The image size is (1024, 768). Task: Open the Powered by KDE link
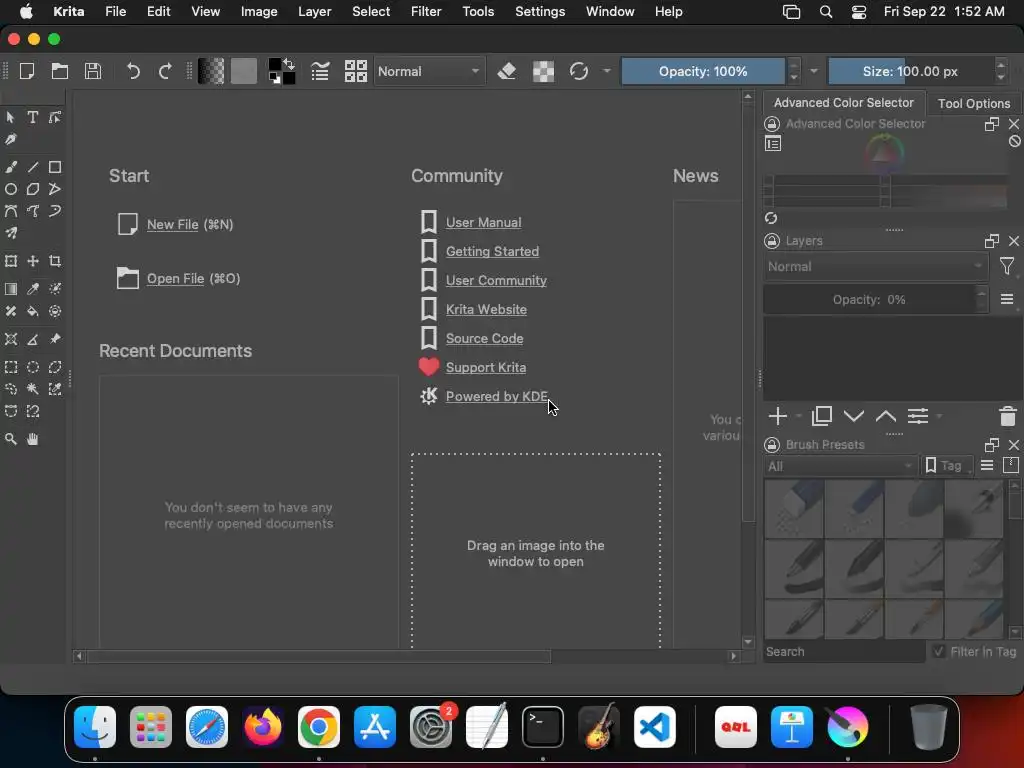point(497,396)
